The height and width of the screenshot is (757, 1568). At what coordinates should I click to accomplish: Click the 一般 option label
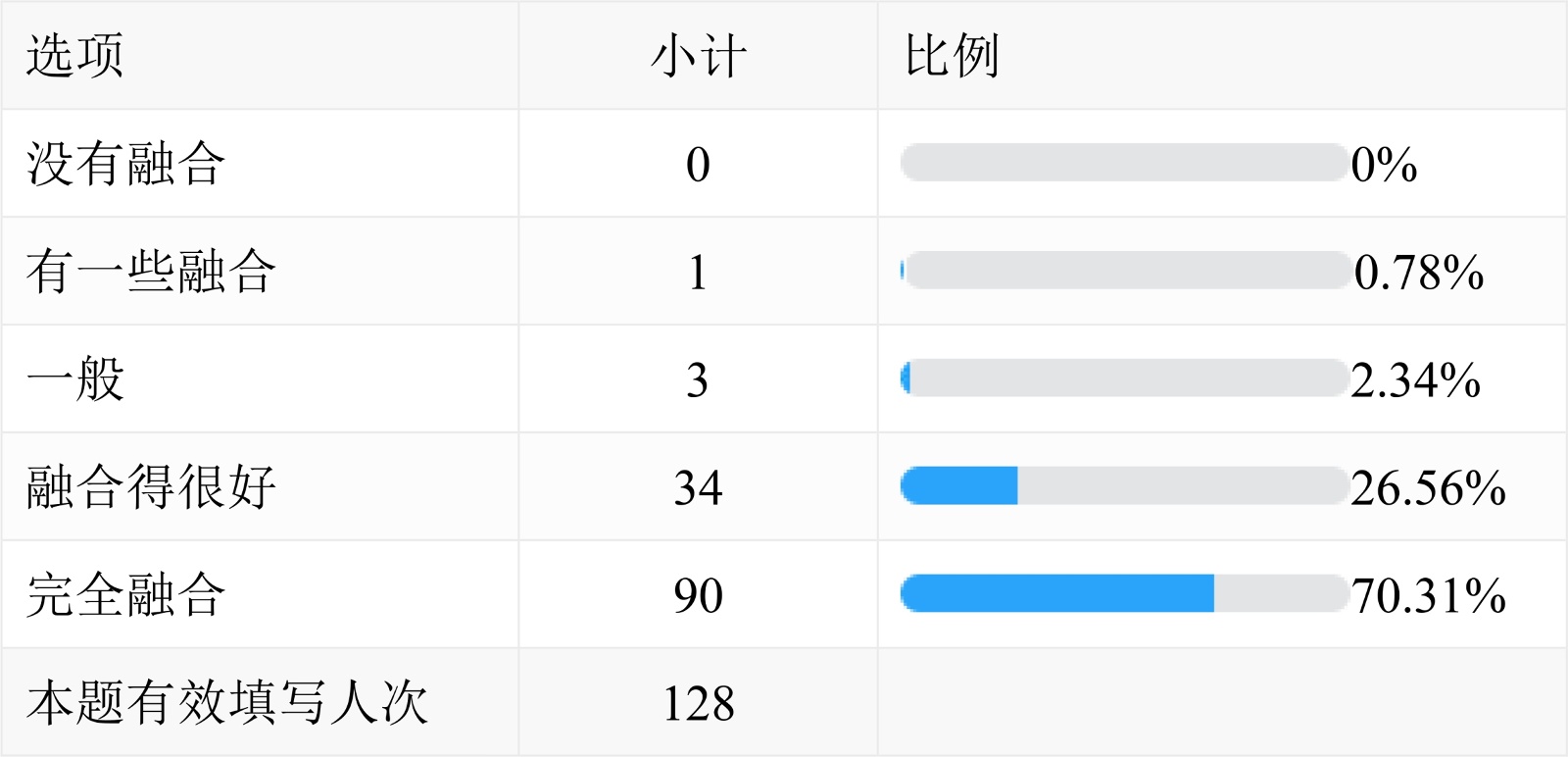(75, 379)
